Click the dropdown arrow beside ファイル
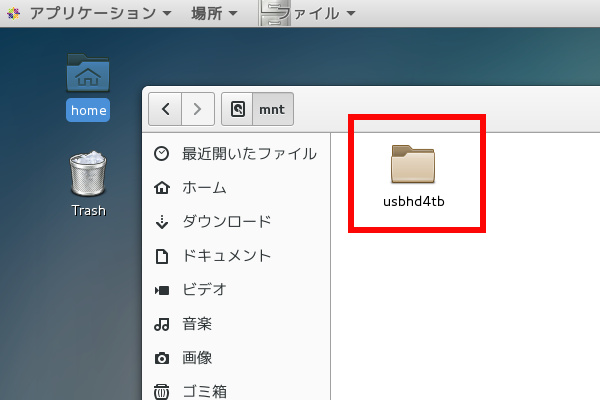 pyautogui.click(x=350, y=14)
